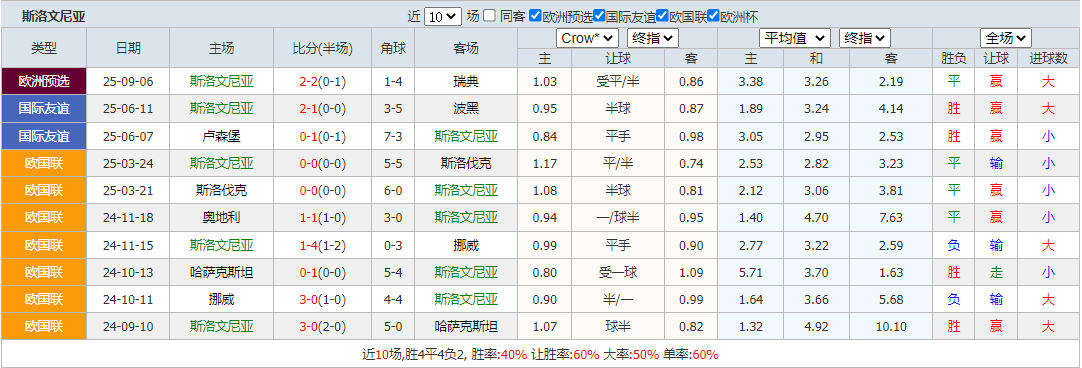Click the 胜负 column header
The image size is (1082, 368).
click(954, 58)
